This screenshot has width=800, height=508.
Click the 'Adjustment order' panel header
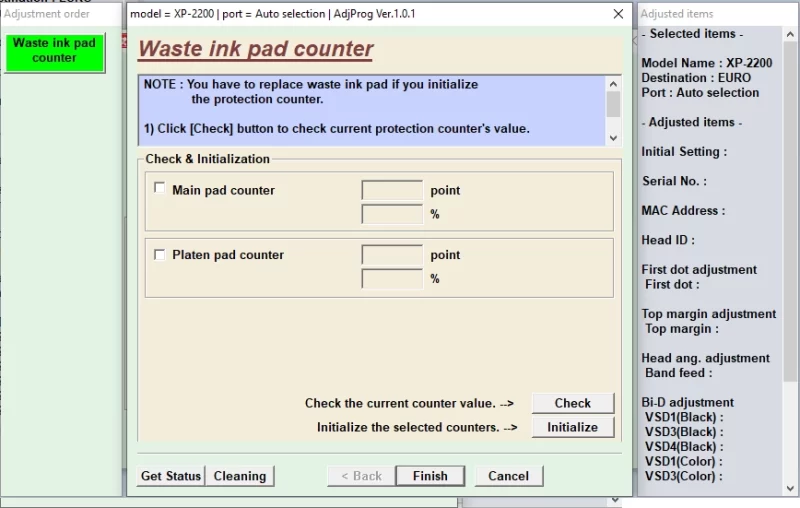coord(47,14)
